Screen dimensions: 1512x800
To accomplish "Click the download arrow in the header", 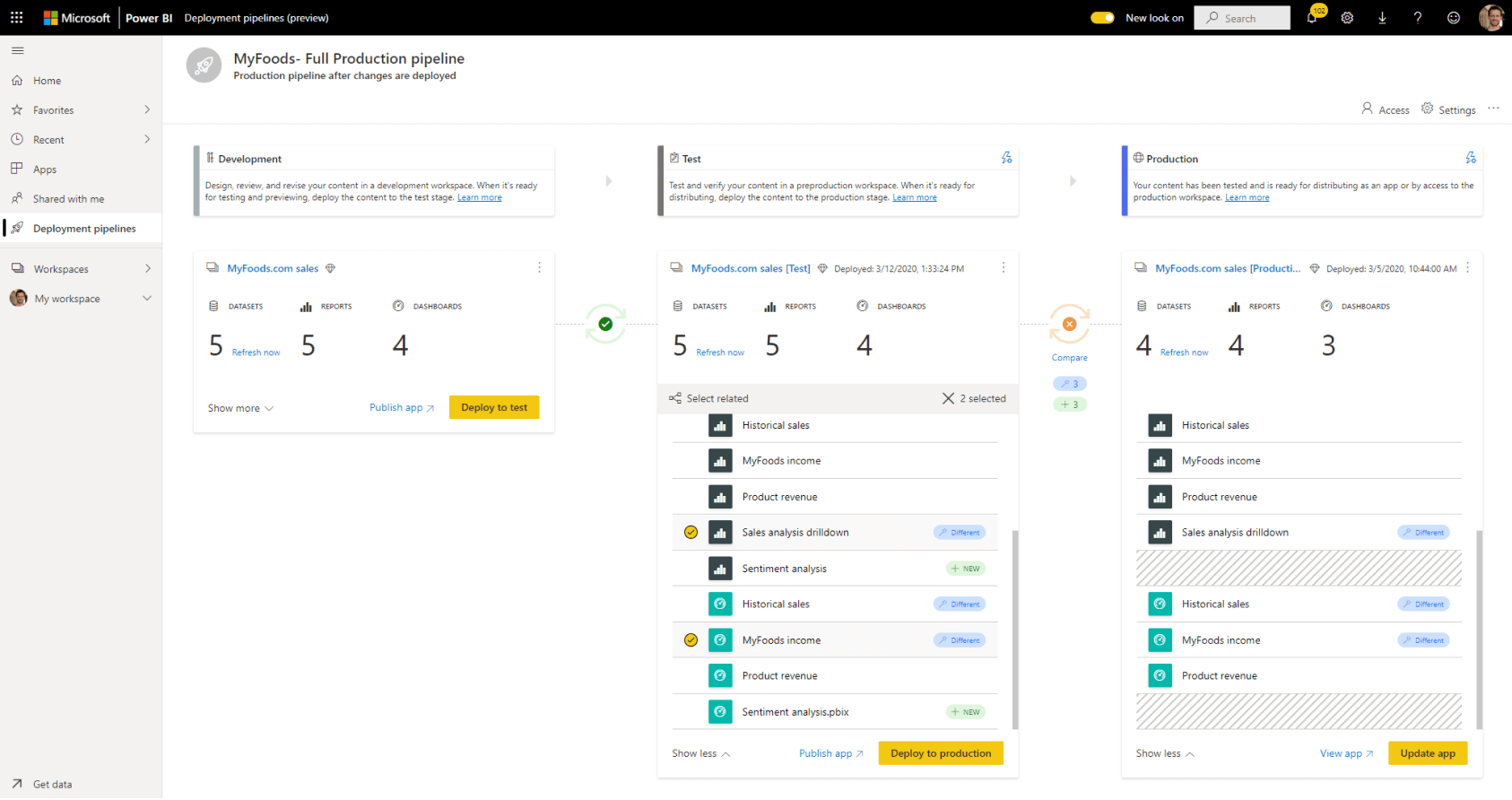I will 1382,18.
